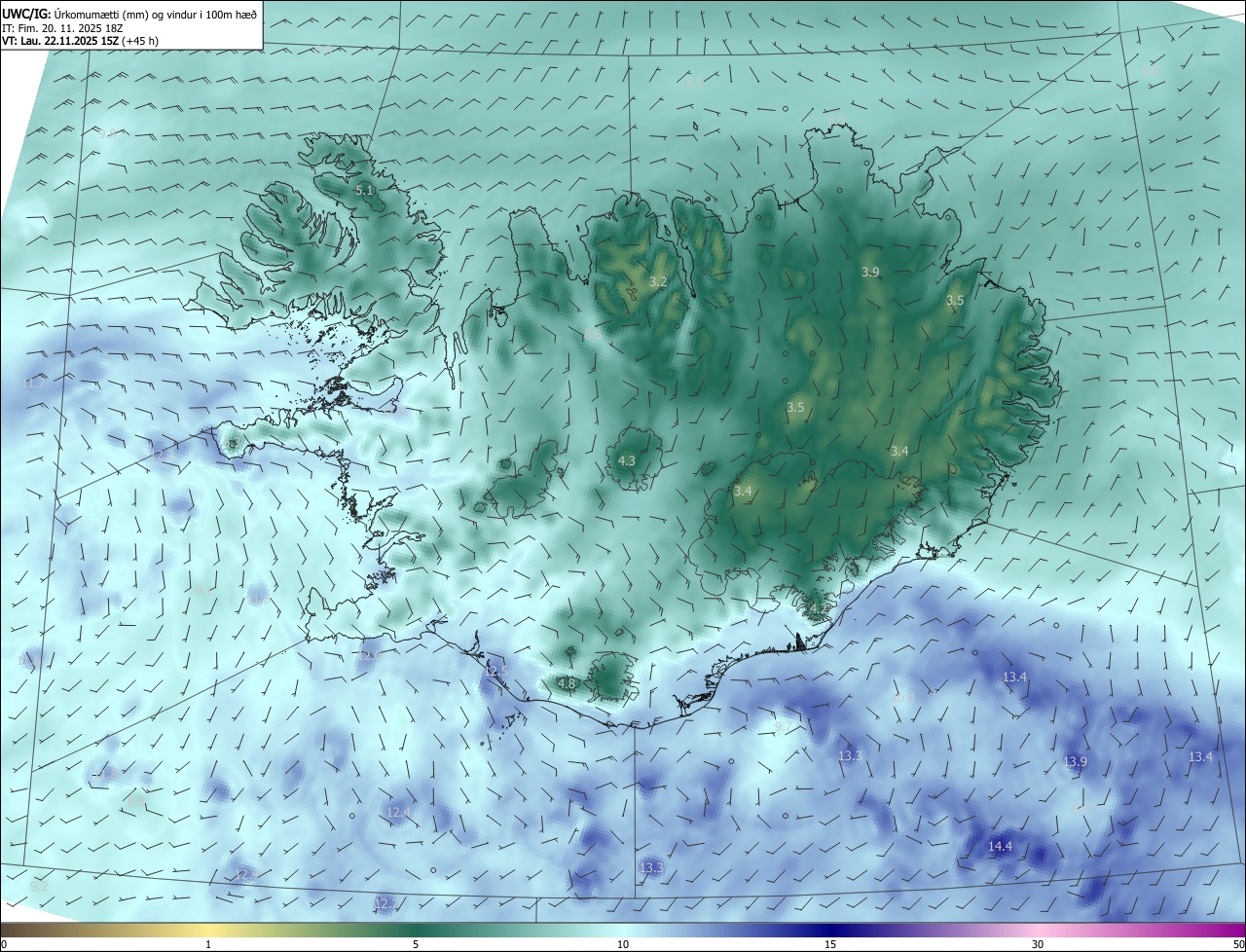The image size is (1246, 952).
Task: Click the 'VT: Lau. 22.11.2025 15Z (+45 h)' line
Action: (x=81, y=41)
